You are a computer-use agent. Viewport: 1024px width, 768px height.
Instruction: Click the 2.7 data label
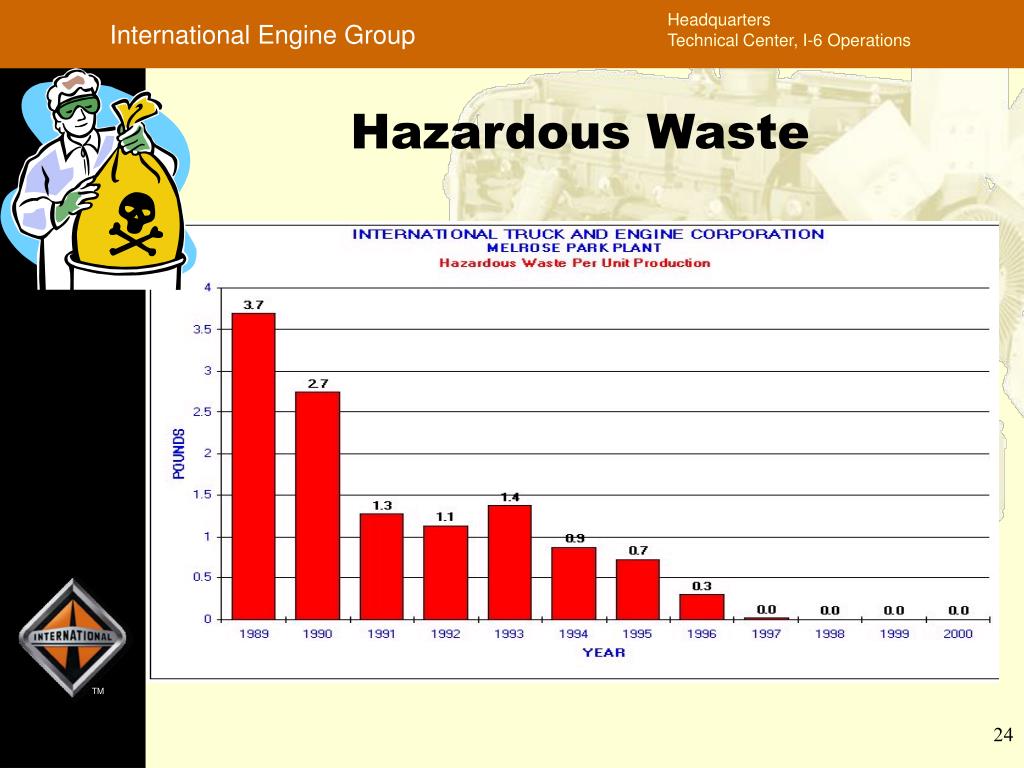coord(317,383)
